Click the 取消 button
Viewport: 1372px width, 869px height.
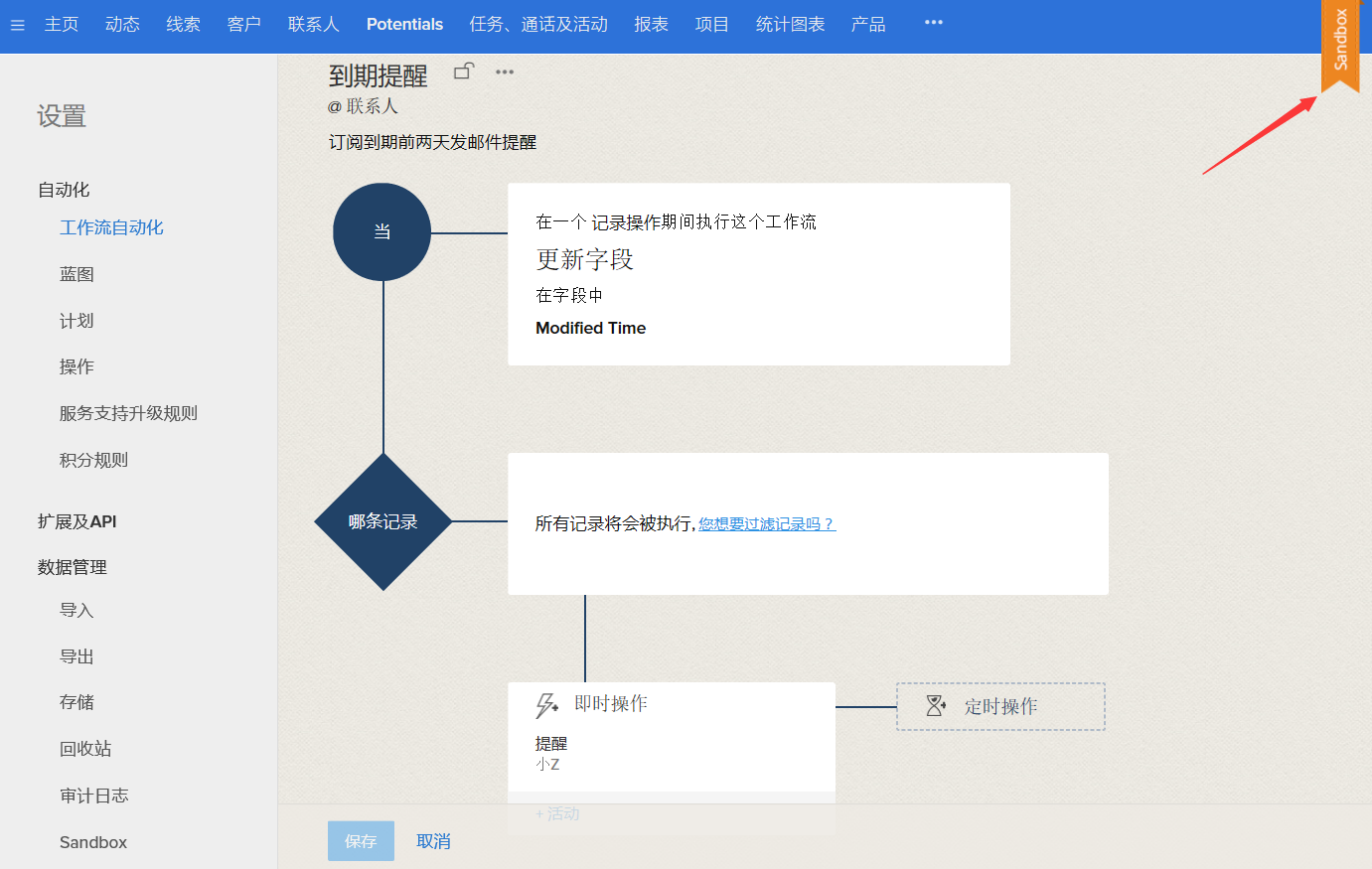(433, 841)
